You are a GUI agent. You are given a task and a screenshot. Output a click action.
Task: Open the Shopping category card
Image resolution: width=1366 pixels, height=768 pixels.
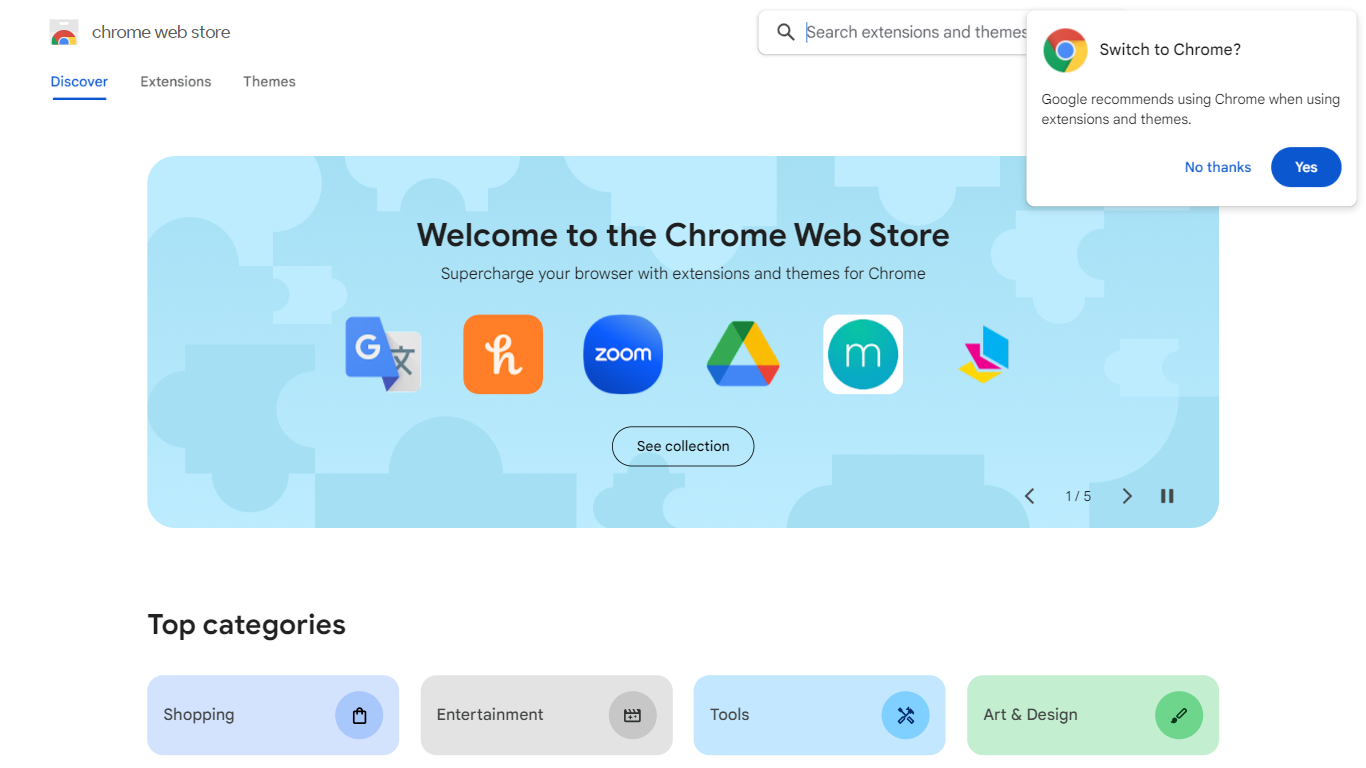pos(273,715)
